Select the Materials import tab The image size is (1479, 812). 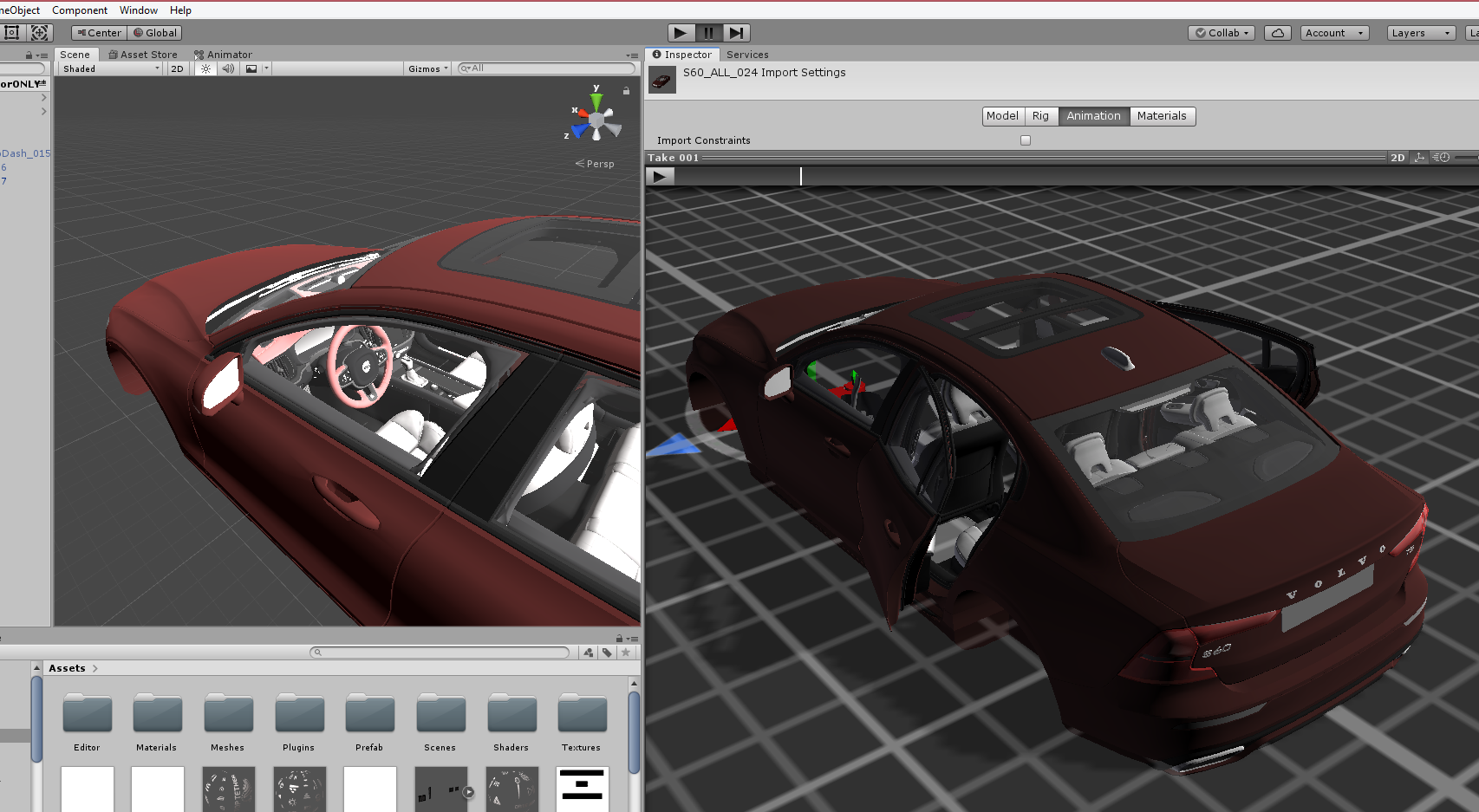coord(1162,116)
